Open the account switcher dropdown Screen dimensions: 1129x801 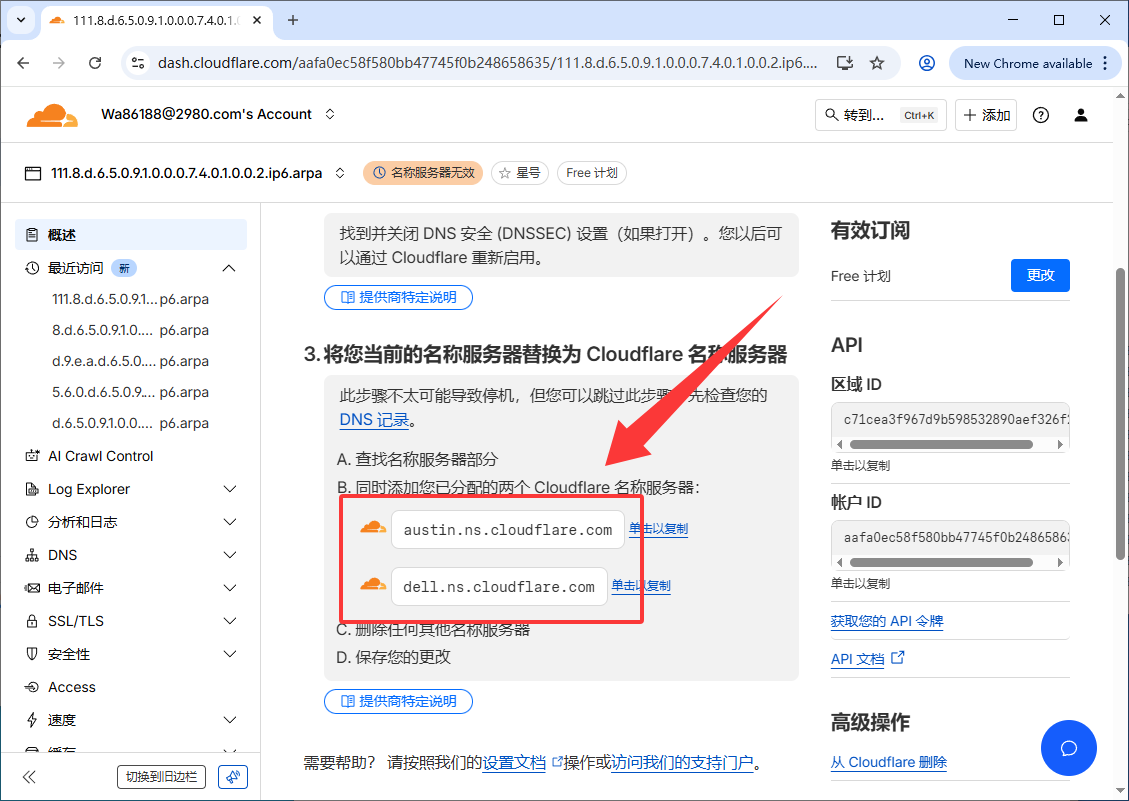(x=329, y=115)
